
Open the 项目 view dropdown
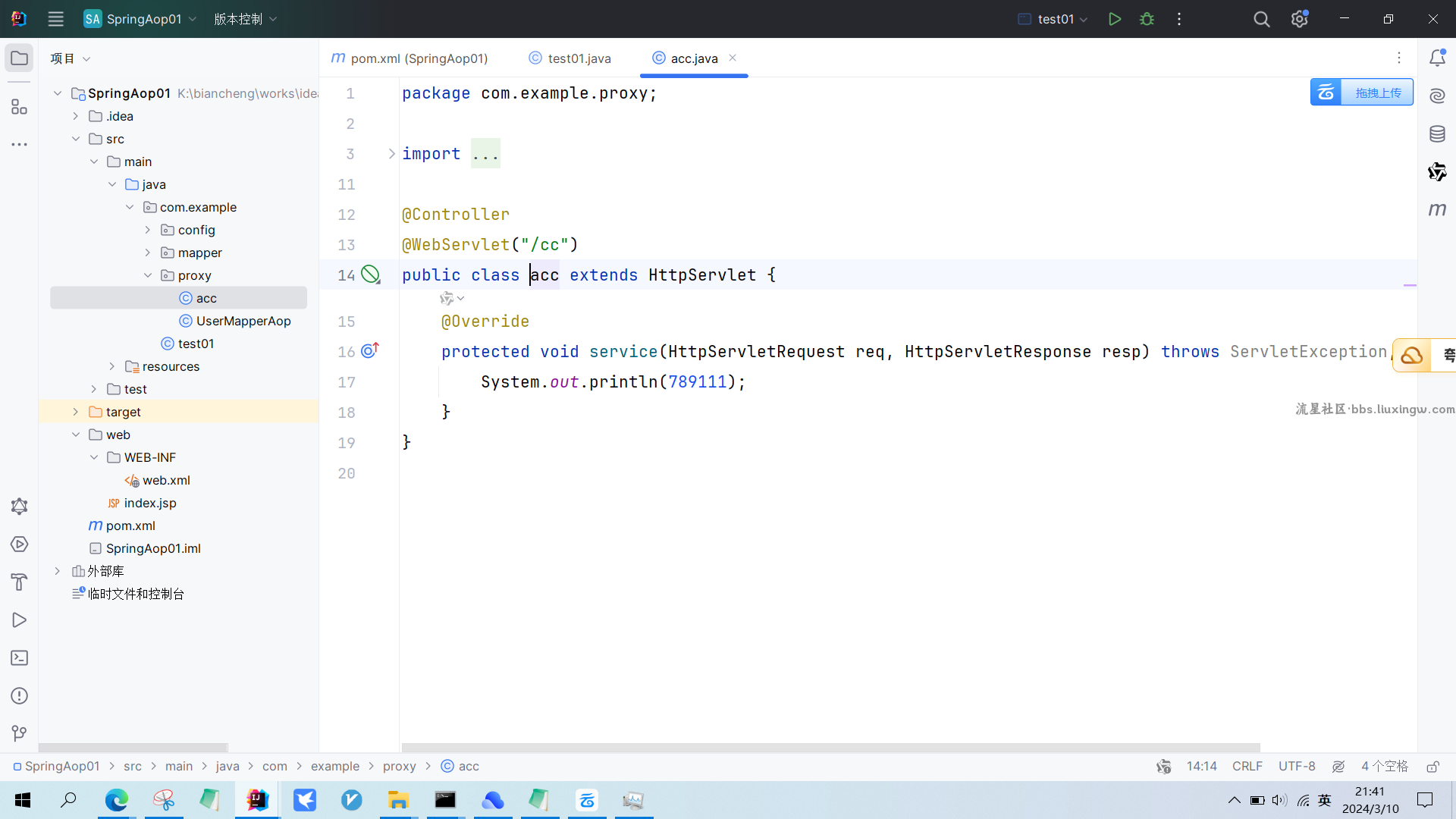[71, 58]
